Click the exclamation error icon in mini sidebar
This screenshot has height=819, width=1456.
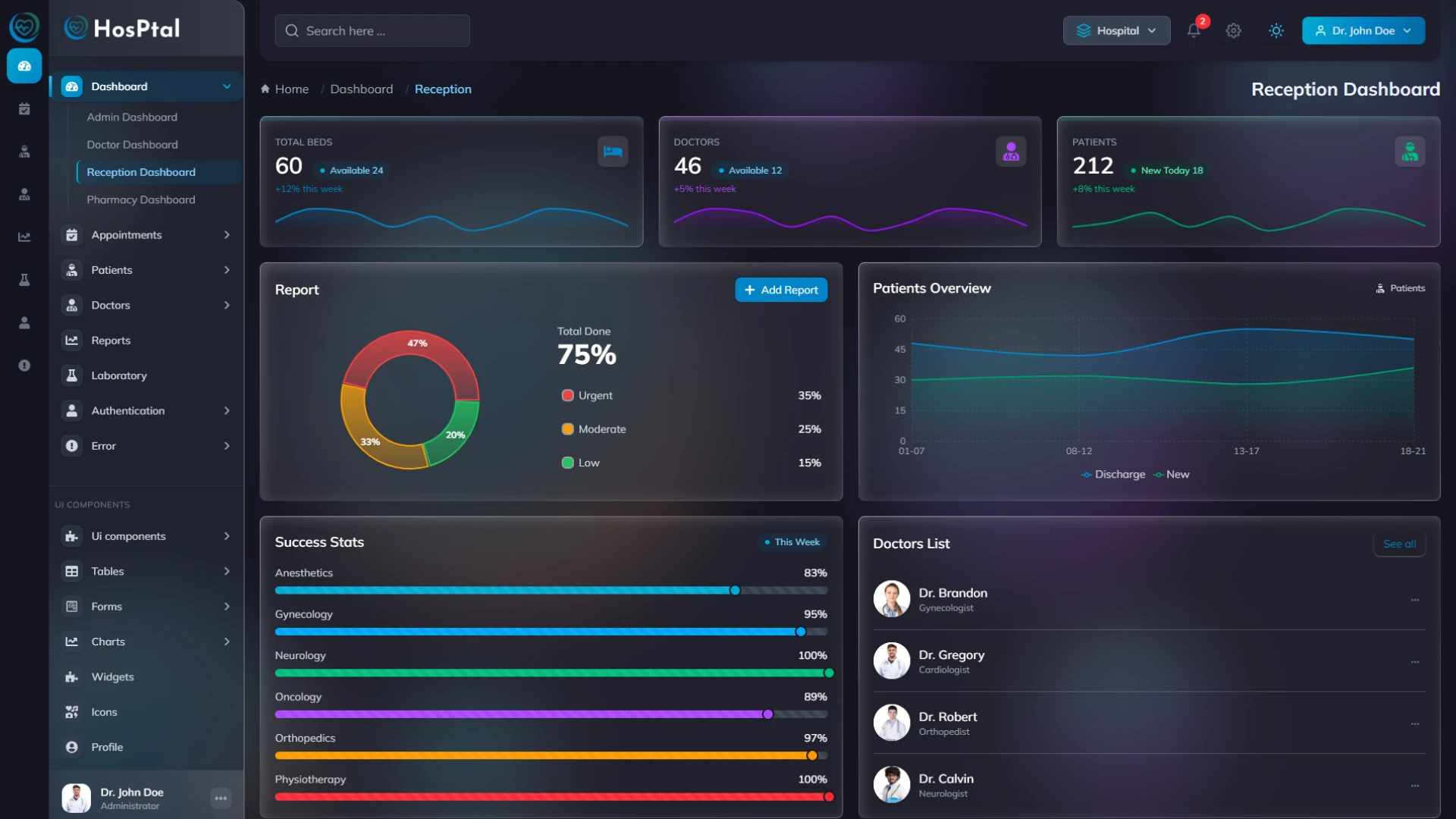pos(24,366)
